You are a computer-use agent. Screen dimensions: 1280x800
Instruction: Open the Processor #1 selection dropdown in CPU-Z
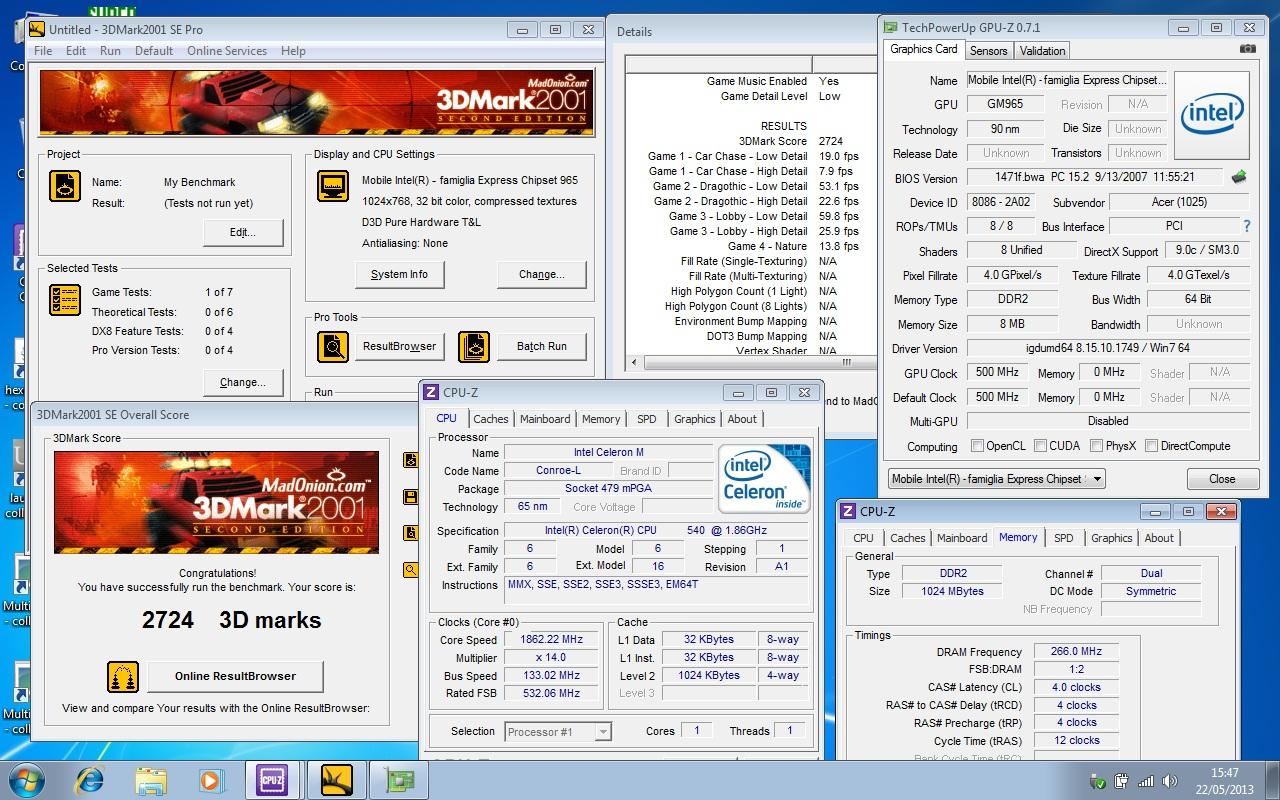point(558,732)
